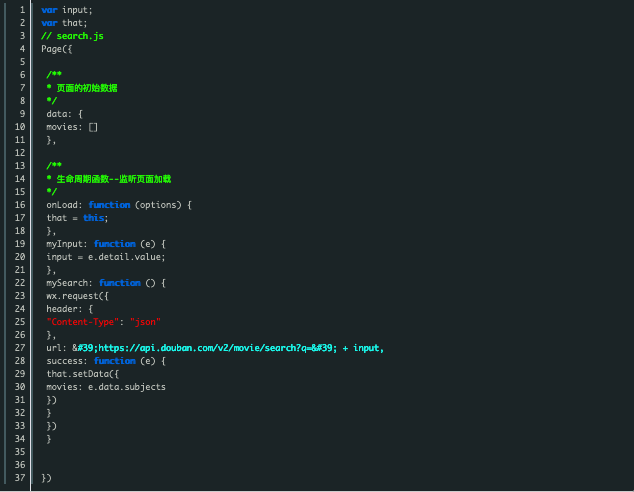Click the api.douban.com URL on line 27
The height and width of the screenshot is (492, 634).
[x=205, y=348]
